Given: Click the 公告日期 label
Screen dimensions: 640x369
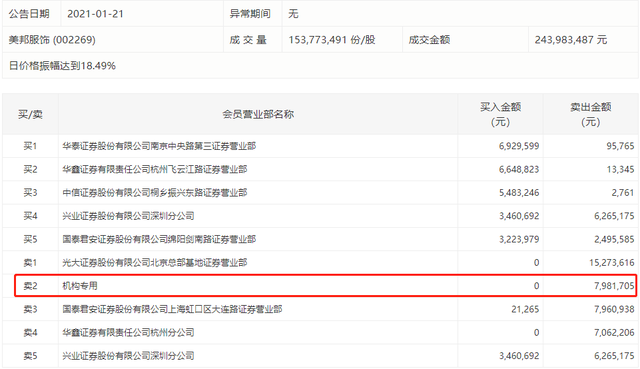Looking at the screenshot, I should tap(29, 14).
